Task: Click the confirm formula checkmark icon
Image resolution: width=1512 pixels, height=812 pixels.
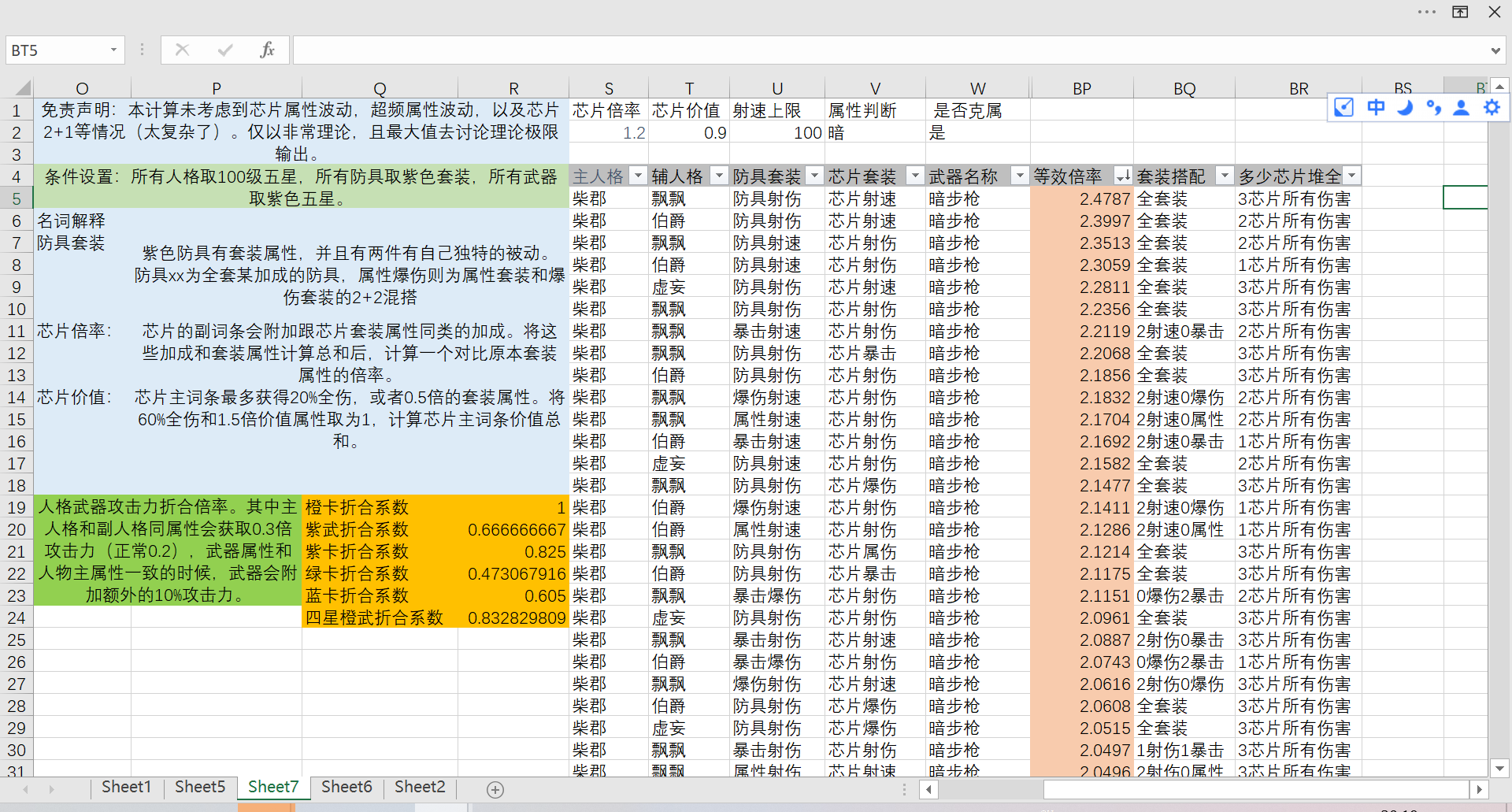Action: [x=225, y=50]
